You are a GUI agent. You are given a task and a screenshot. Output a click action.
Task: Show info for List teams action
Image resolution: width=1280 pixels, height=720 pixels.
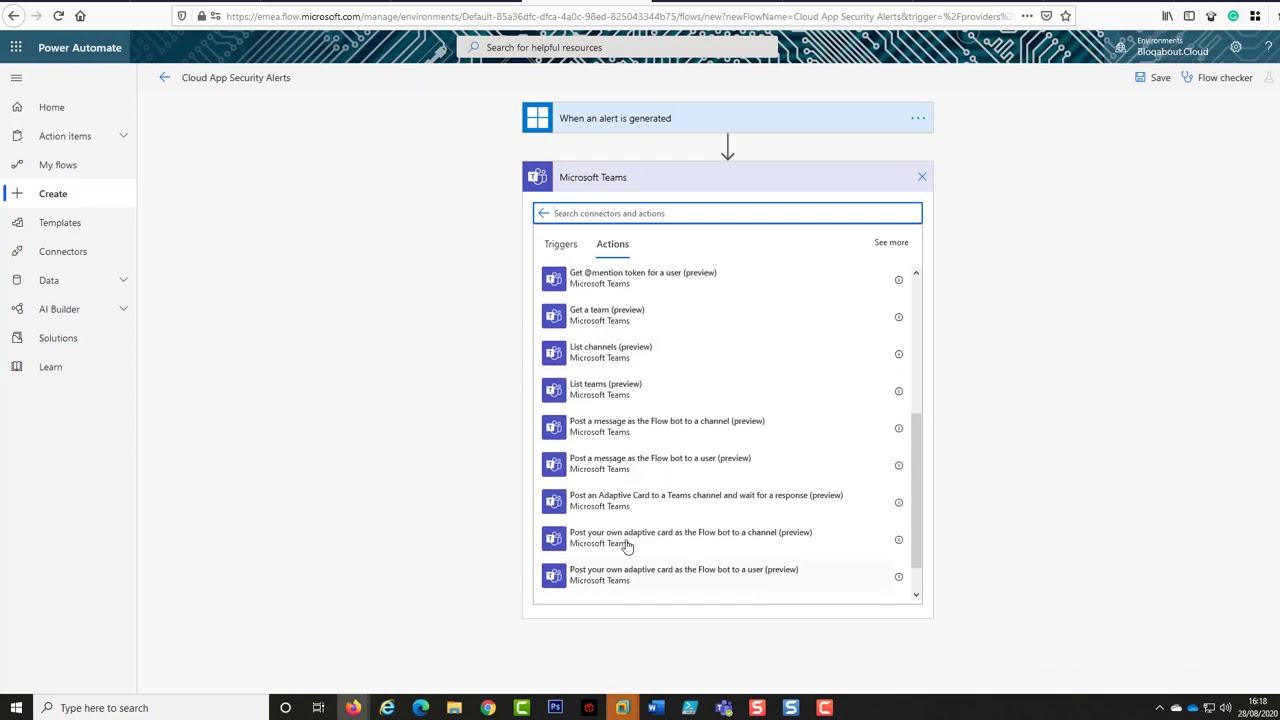click(x=898, y=391)
